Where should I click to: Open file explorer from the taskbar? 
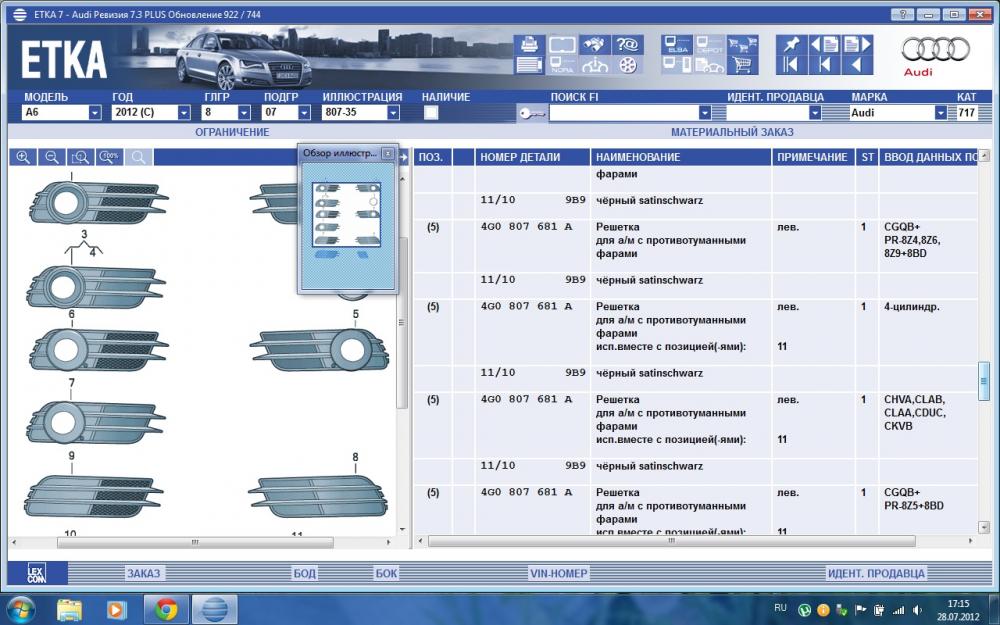coord(69,610)
